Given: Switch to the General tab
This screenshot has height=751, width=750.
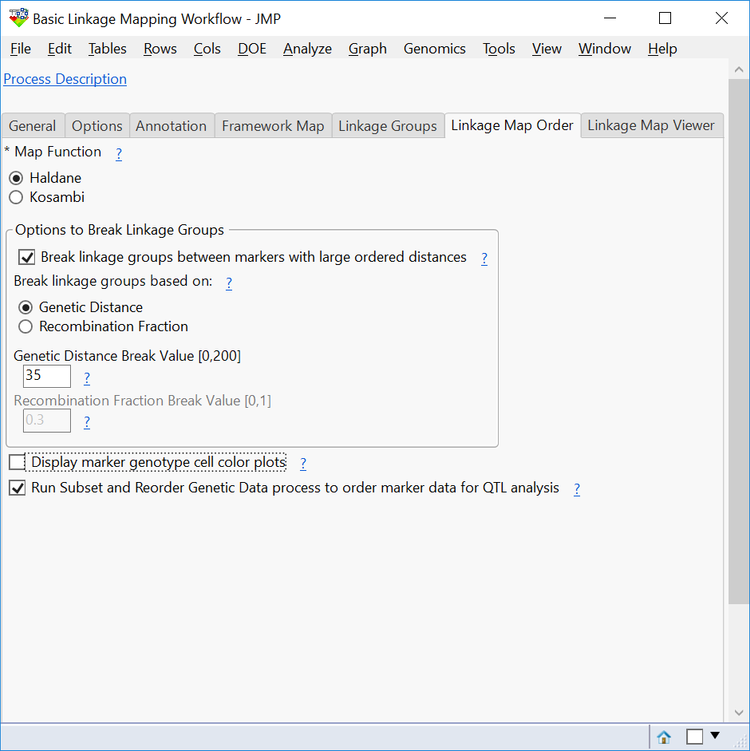Looking at the screenshot, I should coord(32,126).
